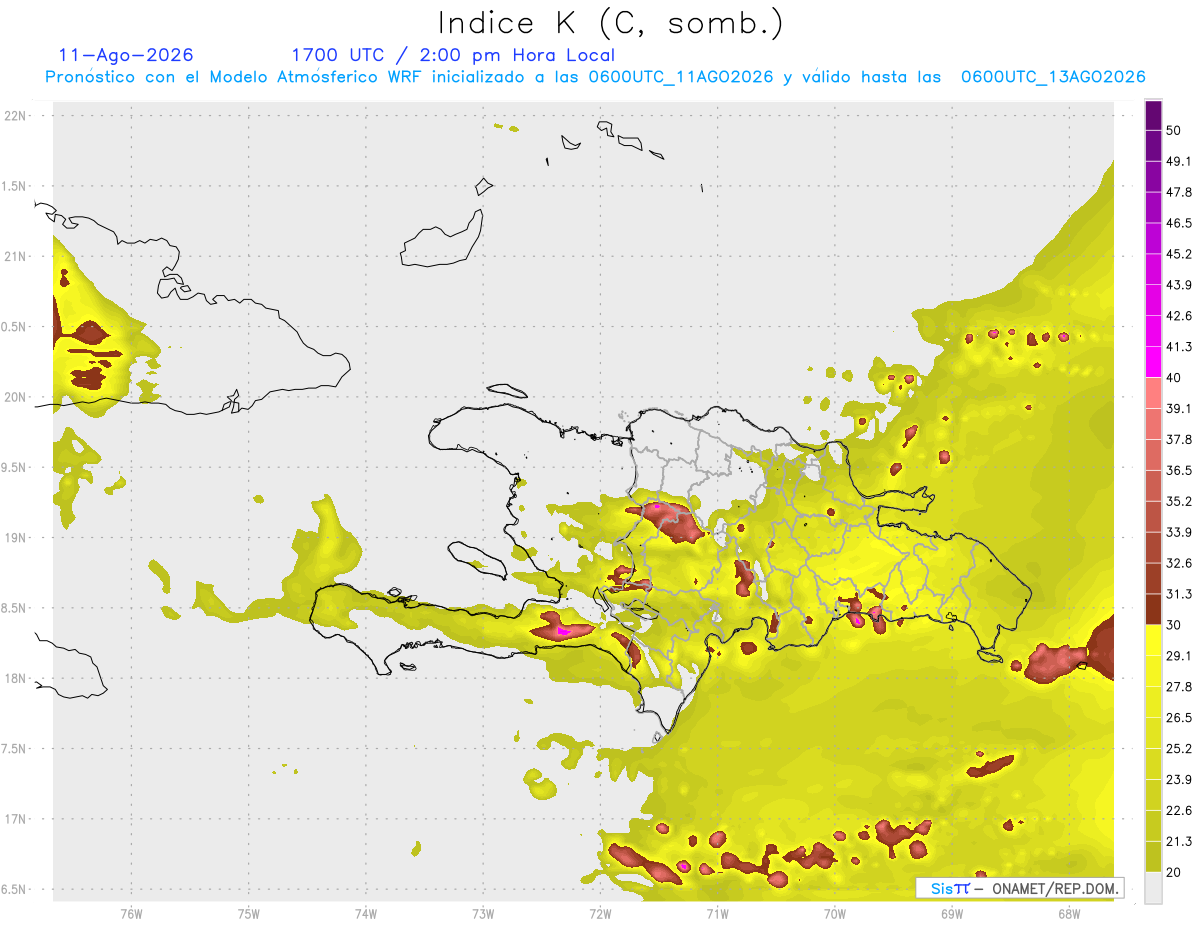Image resolution: width=1200 pixels, height=927 pixels.
Task: Click the 72W longitude label
Action: 600,914
